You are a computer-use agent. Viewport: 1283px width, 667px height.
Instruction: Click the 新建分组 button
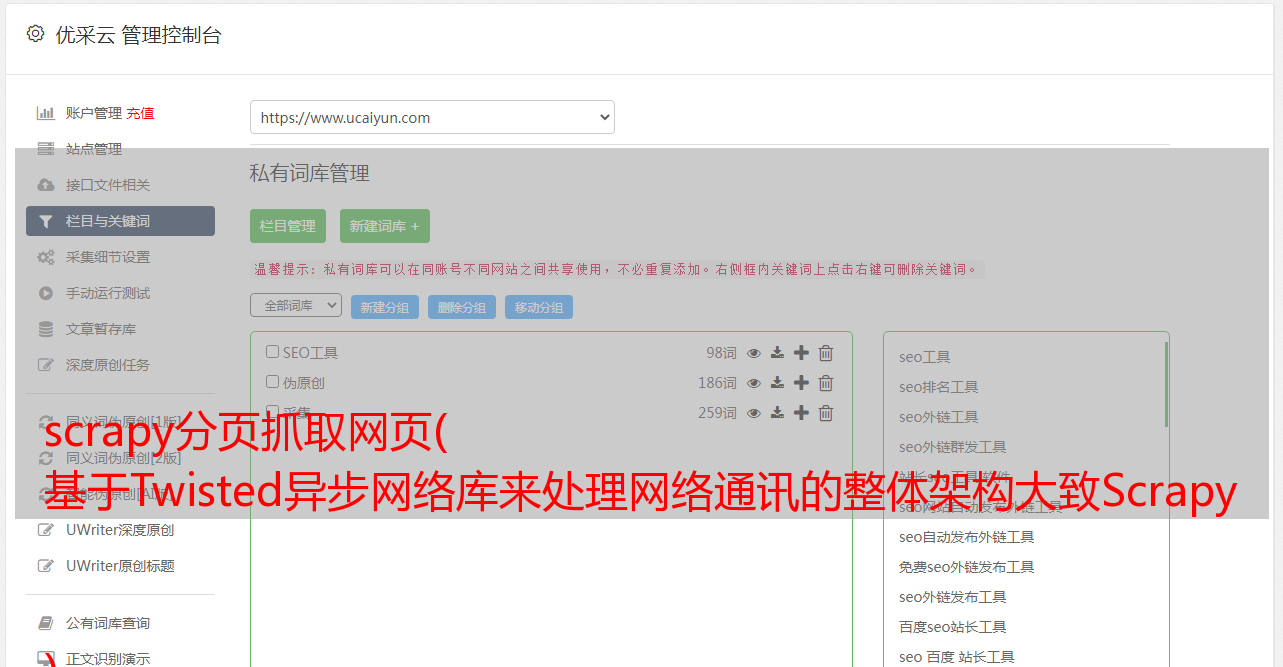[385, 308]
